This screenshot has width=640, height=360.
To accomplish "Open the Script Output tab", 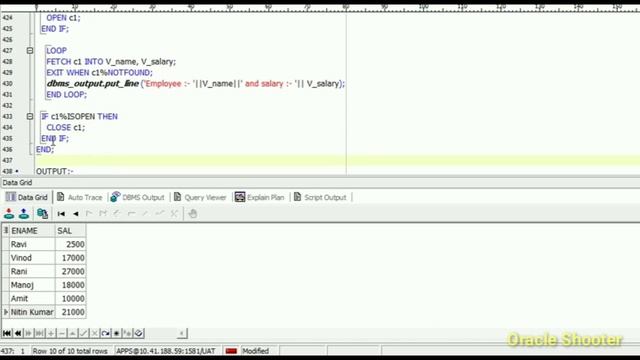I will tap(320, 197).
